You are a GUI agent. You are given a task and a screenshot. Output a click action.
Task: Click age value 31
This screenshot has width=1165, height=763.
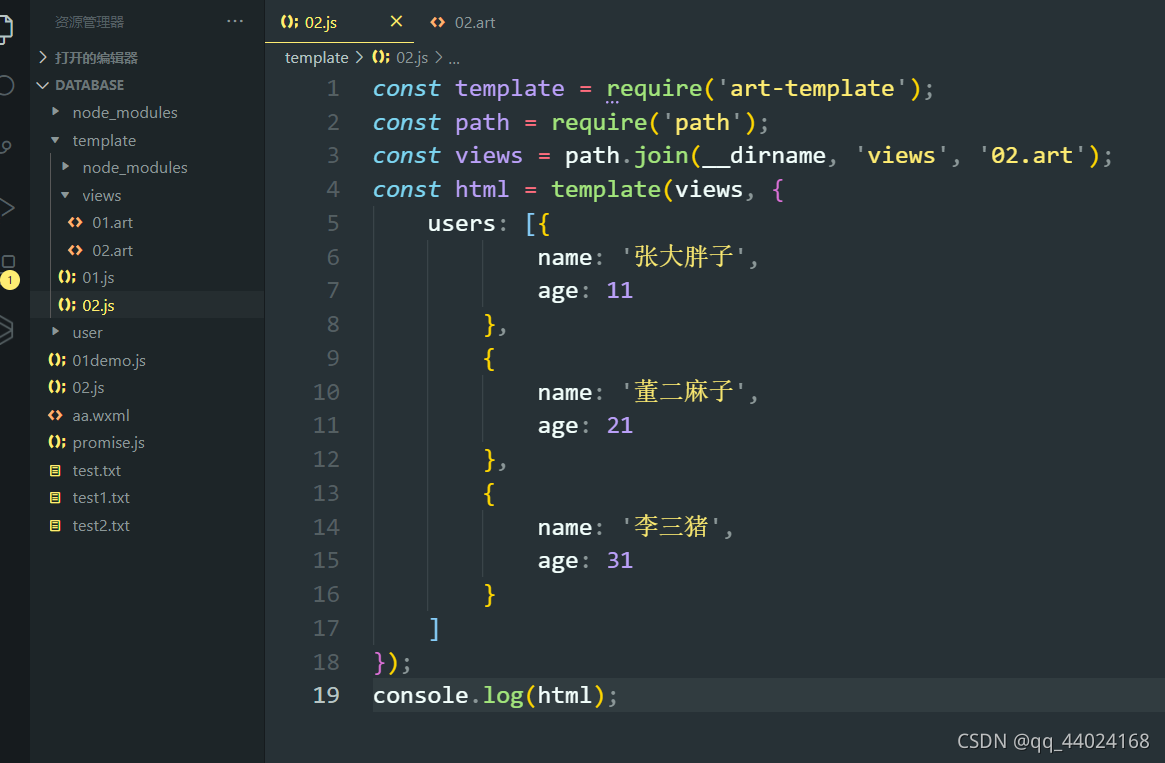pos(620,560)
